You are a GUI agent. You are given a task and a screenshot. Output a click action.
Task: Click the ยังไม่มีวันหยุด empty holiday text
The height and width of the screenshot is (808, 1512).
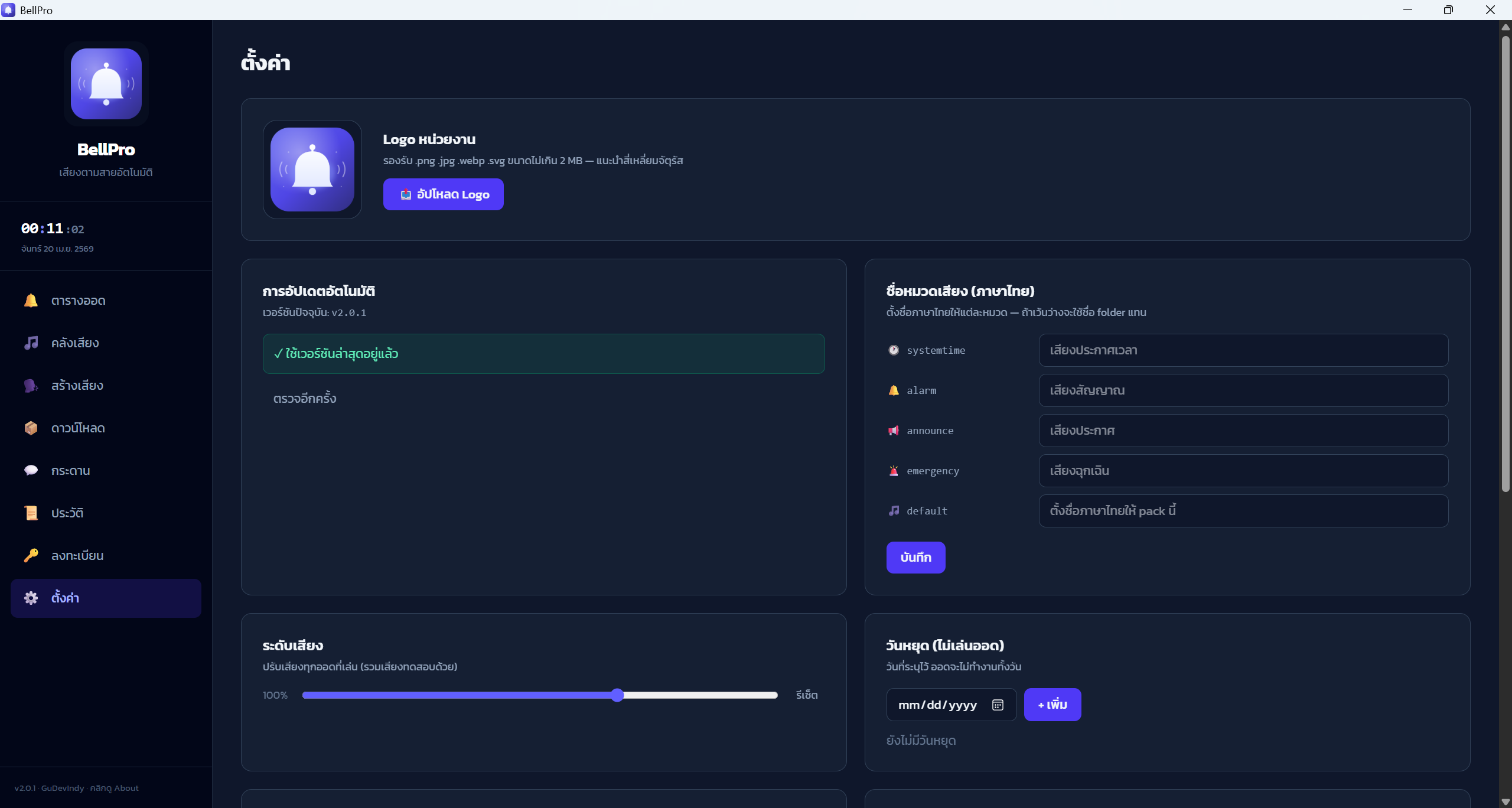click(x=921, y=741)
